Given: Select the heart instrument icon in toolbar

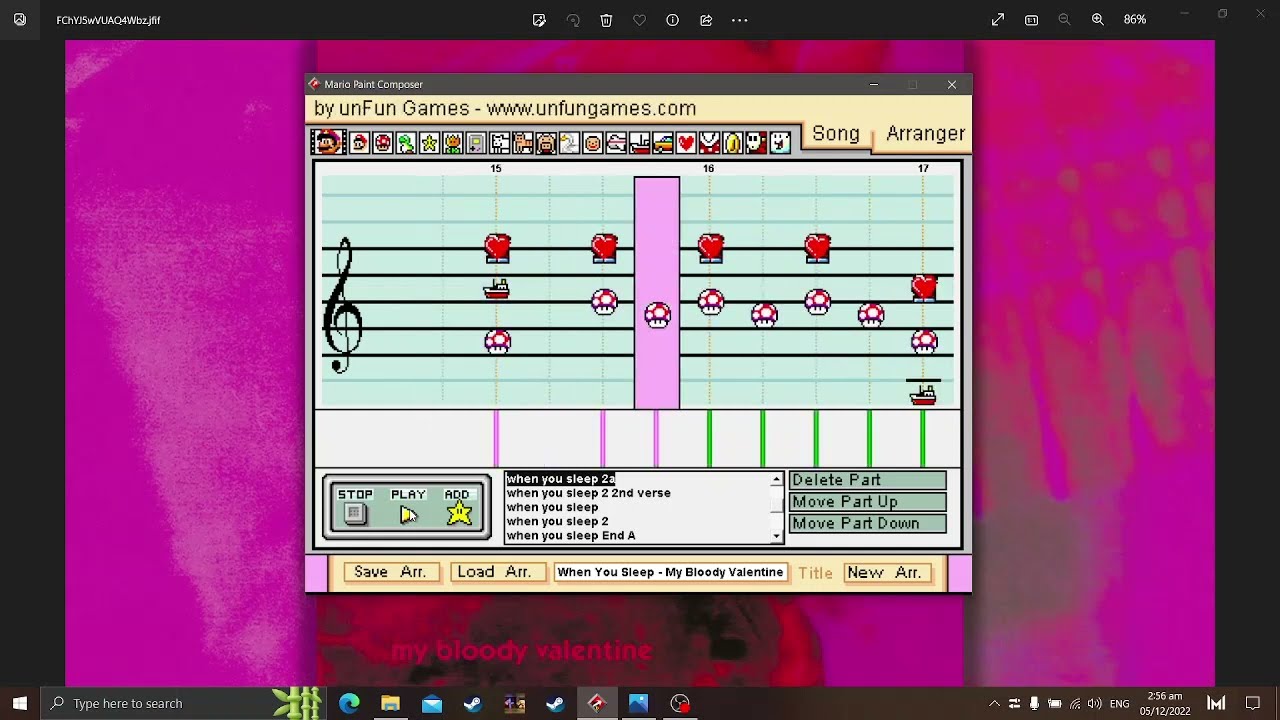Looking at the screenshot, I should tap(686, 143).
